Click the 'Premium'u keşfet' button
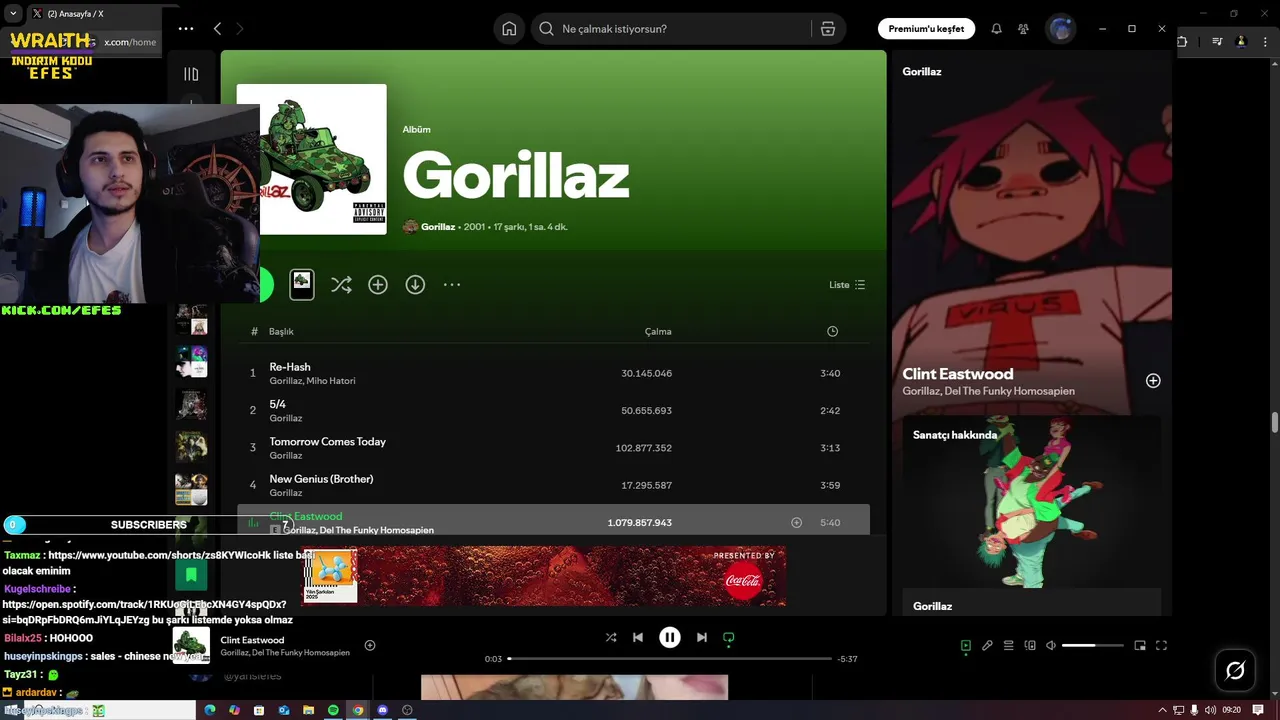The image size is (1280, 720). click(x=926, y=29)
